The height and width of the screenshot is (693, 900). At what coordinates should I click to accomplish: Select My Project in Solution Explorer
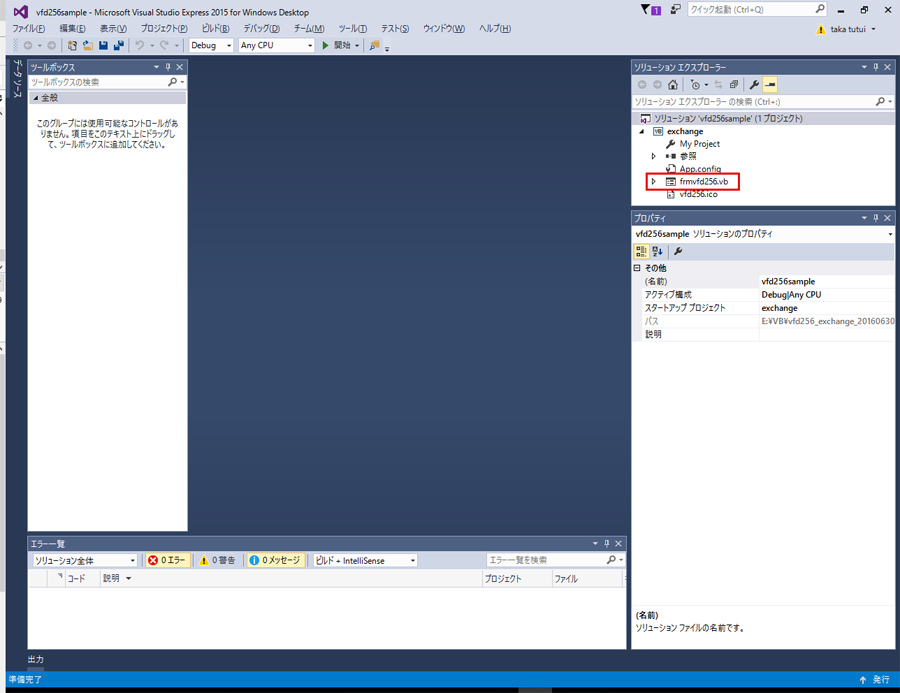(x=700, y=144)
